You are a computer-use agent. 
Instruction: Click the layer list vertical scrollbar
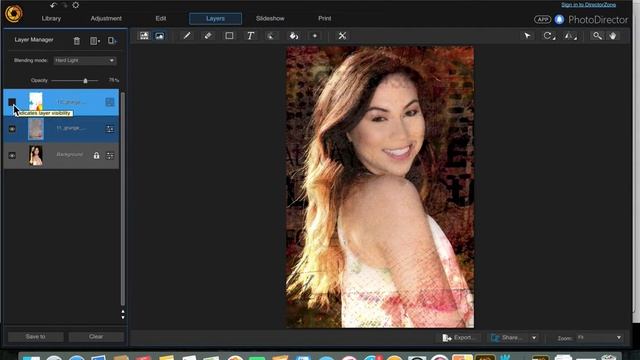(123, 198)
